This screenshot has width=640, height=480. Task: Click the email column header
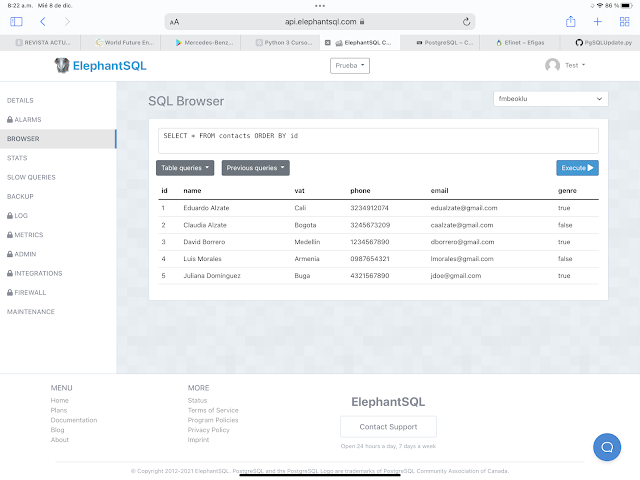[x=439, y=191]
